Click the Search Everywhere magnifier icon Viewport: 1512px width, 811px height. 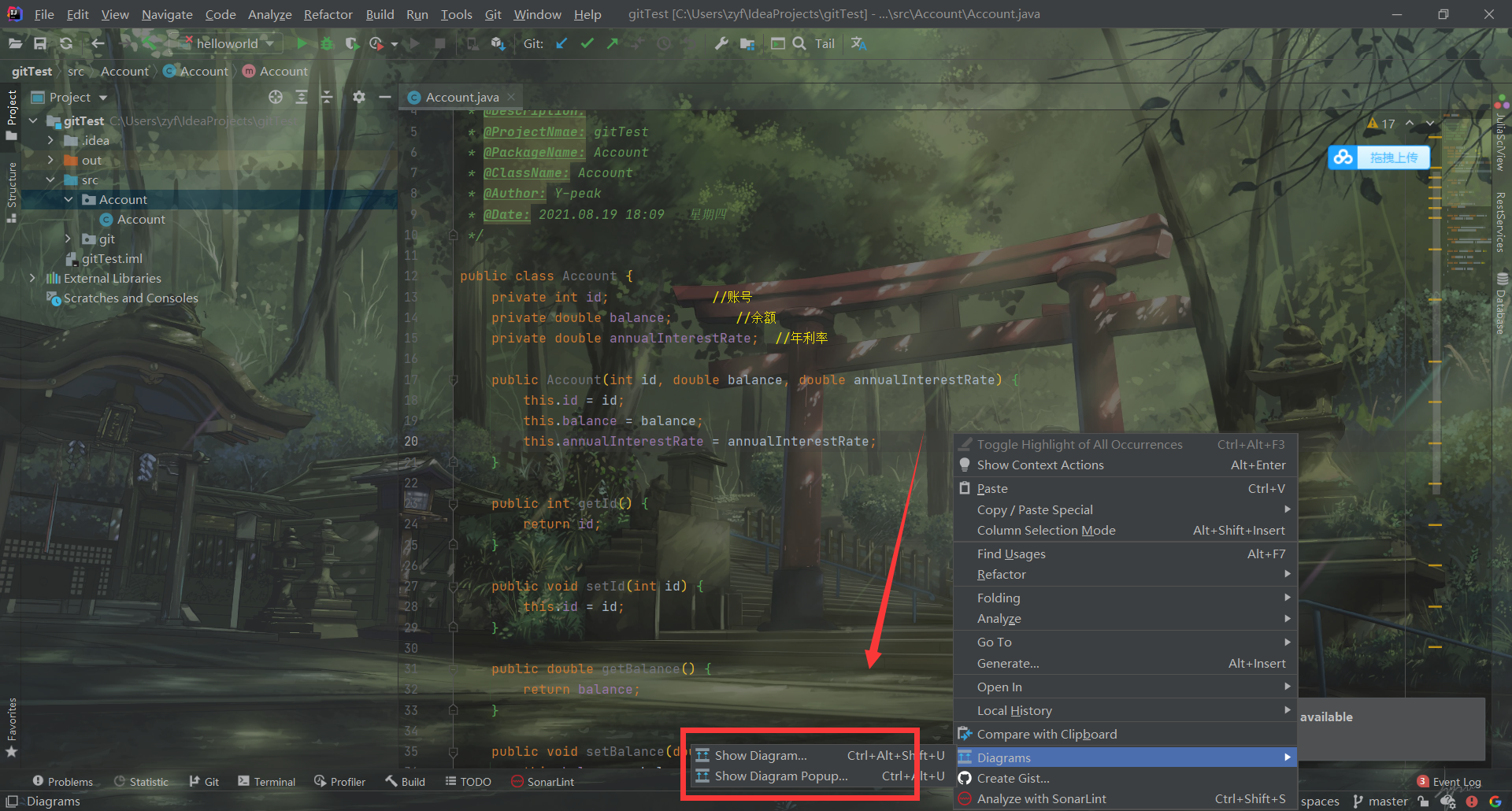799,43
